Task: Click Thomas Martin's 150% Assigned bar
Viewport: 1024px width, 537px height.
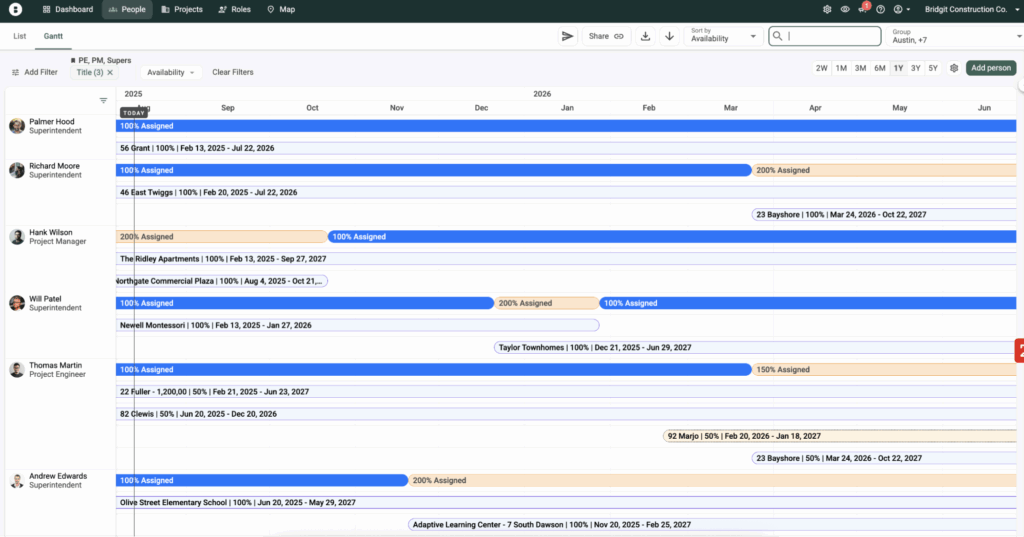Action: (x=884, y=370)
